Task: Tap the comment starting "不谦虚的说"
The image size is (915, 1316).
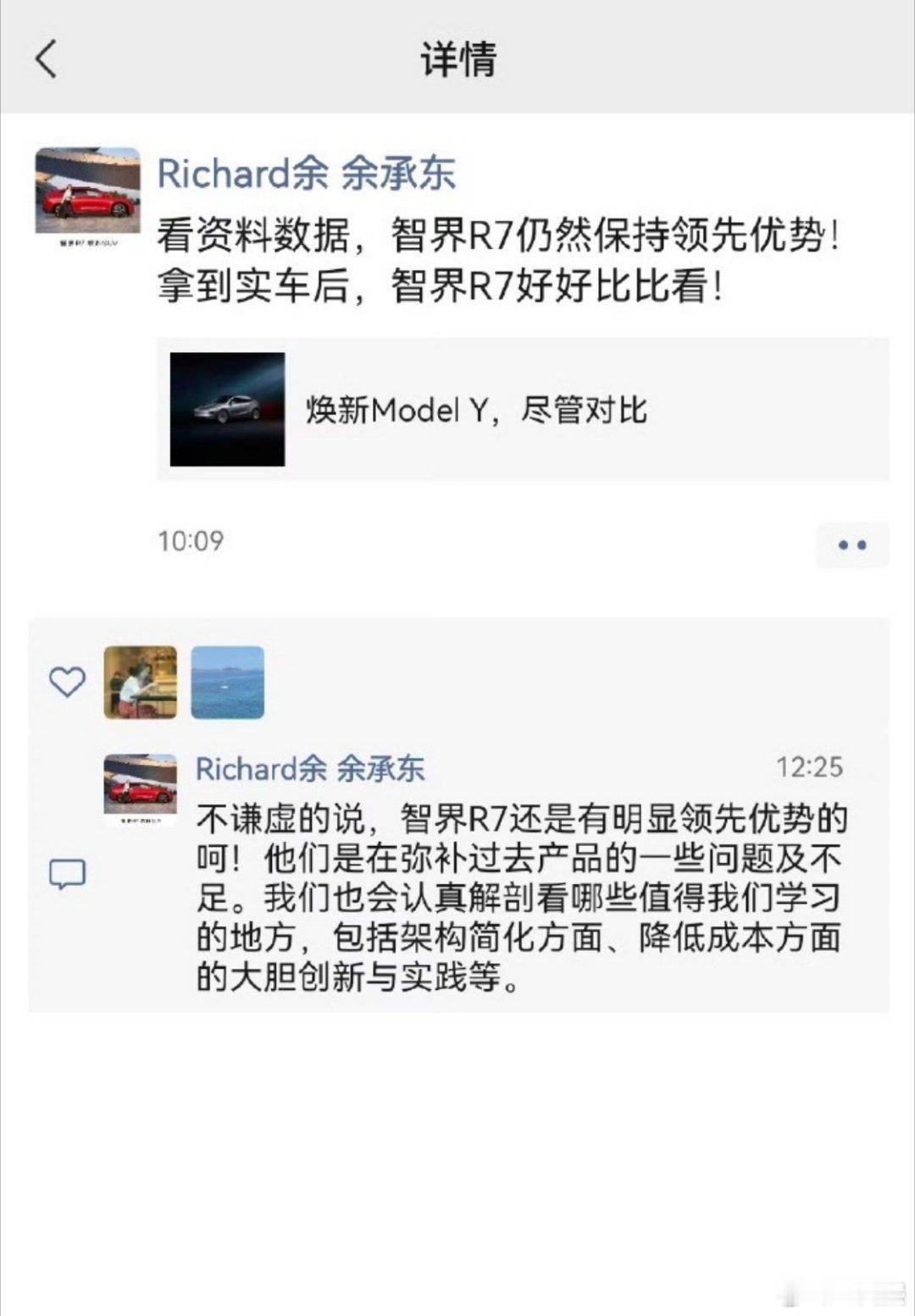Action: [x=522, y=898]
